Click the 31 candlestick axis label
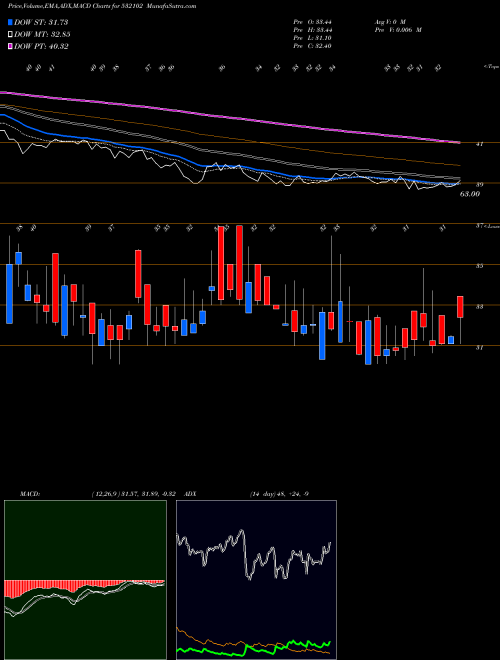Image resolution: width=500 pixels, height=660 pixels. tap(479, 347)
